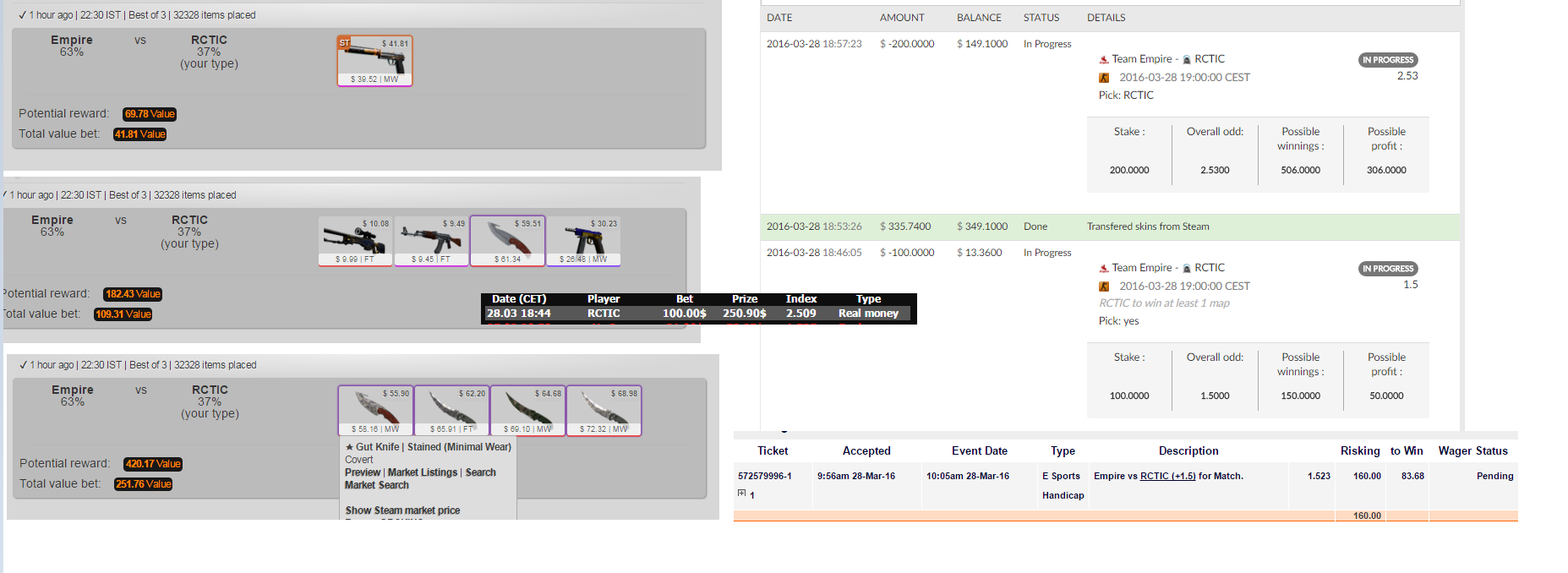The width and height of the screenshot is (1568, 573).
Task: Click Search link after Market Listings
Action: pos(481,472)
